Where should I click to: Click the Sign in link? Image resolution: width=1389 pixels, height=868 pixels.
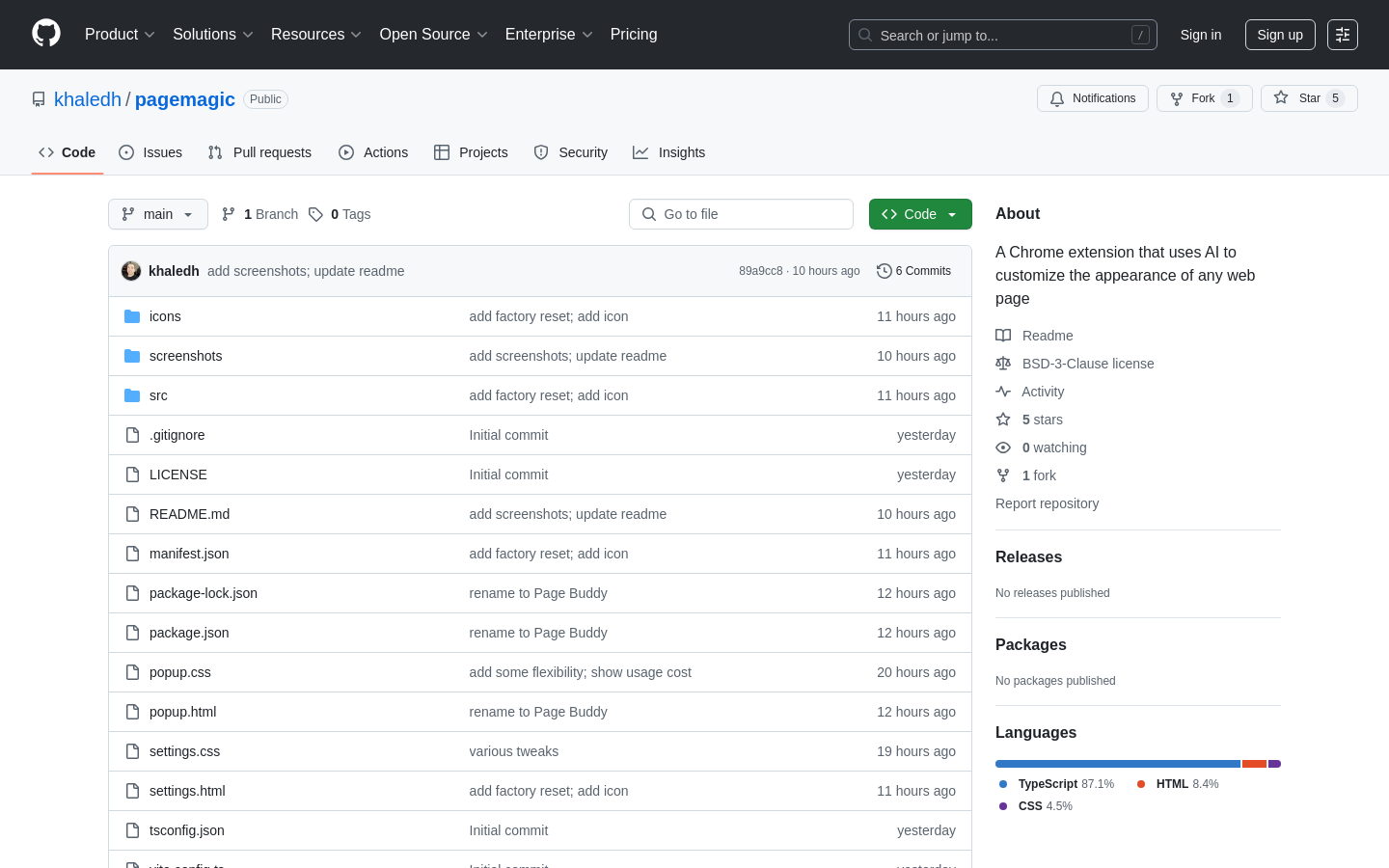coord(1201,35)
